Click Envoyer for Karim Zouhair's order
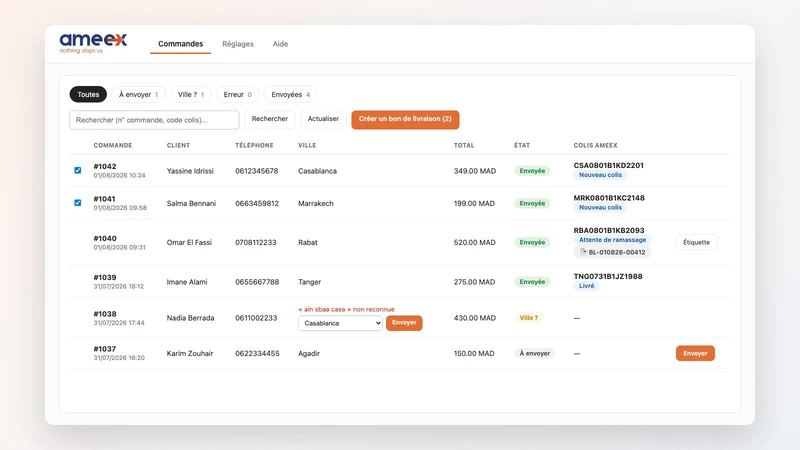Viewport: 800px width, 450px height. pyautogui.click(x=695, y=353)
